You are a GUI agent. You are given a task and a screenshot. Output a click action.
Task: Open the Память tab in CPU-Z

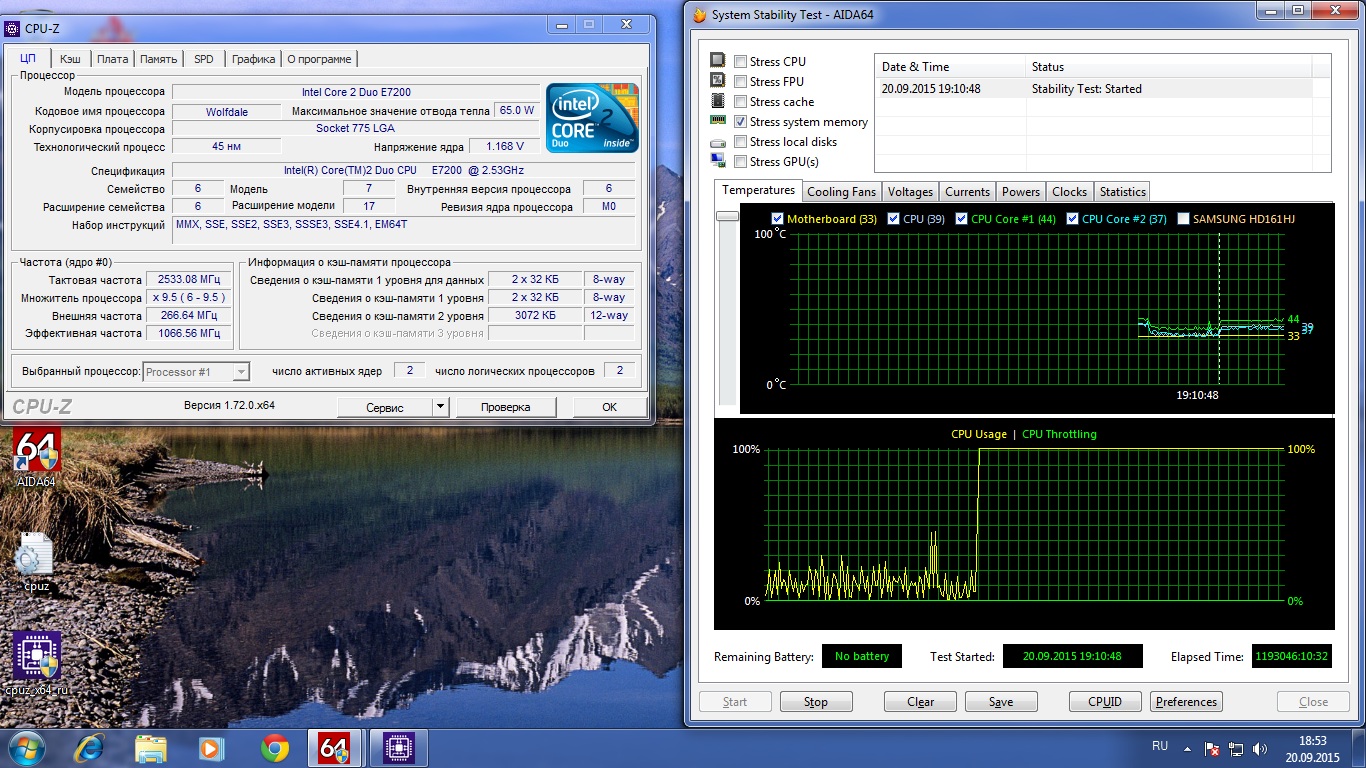tap(158, 59)
